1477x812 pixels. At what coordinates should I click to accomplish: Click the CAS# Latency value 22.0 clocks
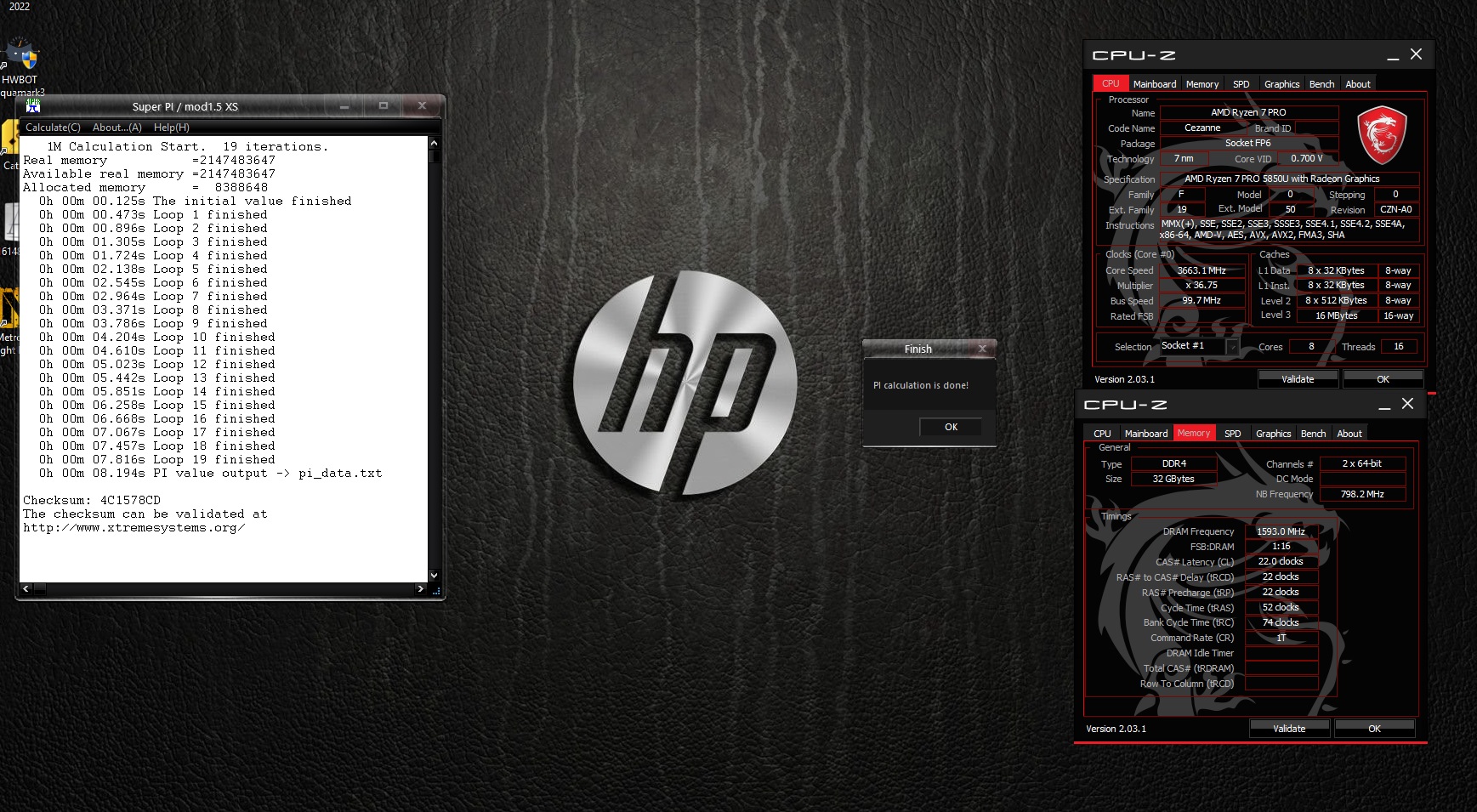click(x=1281, y=561)
